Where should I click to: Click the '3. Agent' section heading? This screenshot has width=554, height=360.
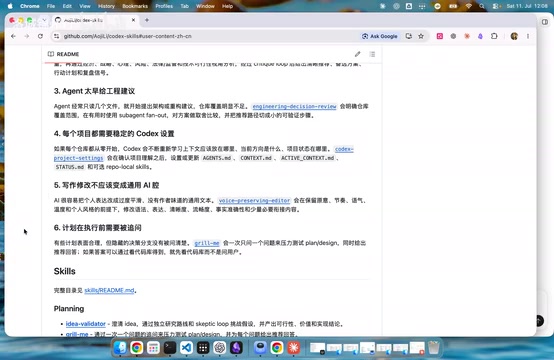[94, 91]
